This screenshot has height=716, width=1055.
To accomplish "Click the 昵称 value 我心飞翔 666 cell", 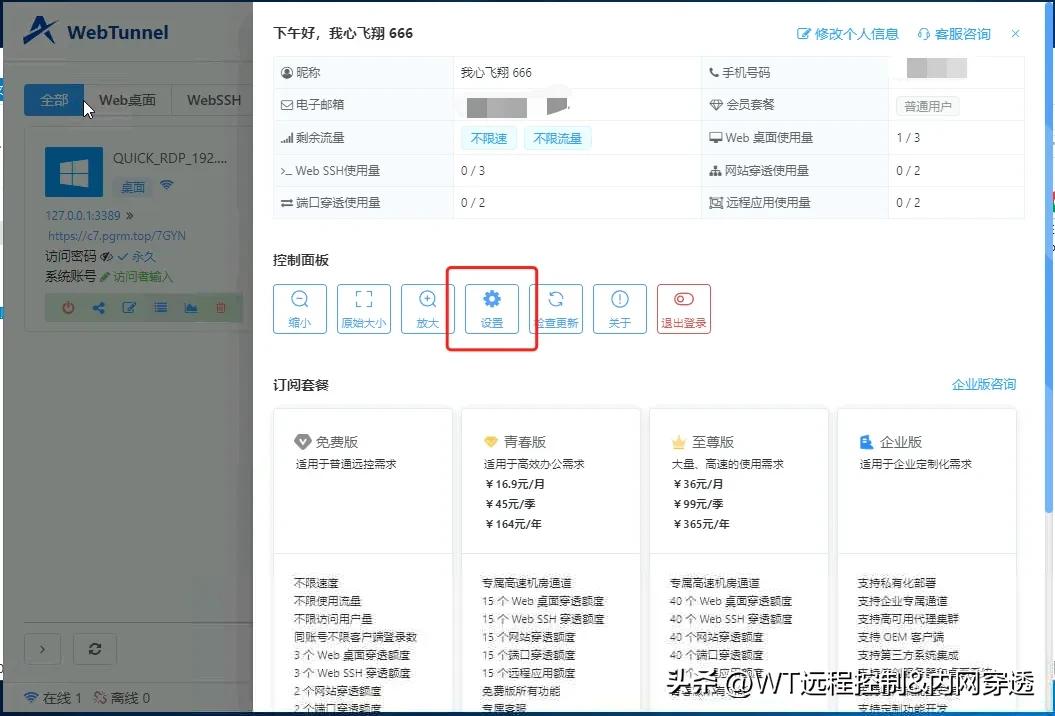I will 577,73.
